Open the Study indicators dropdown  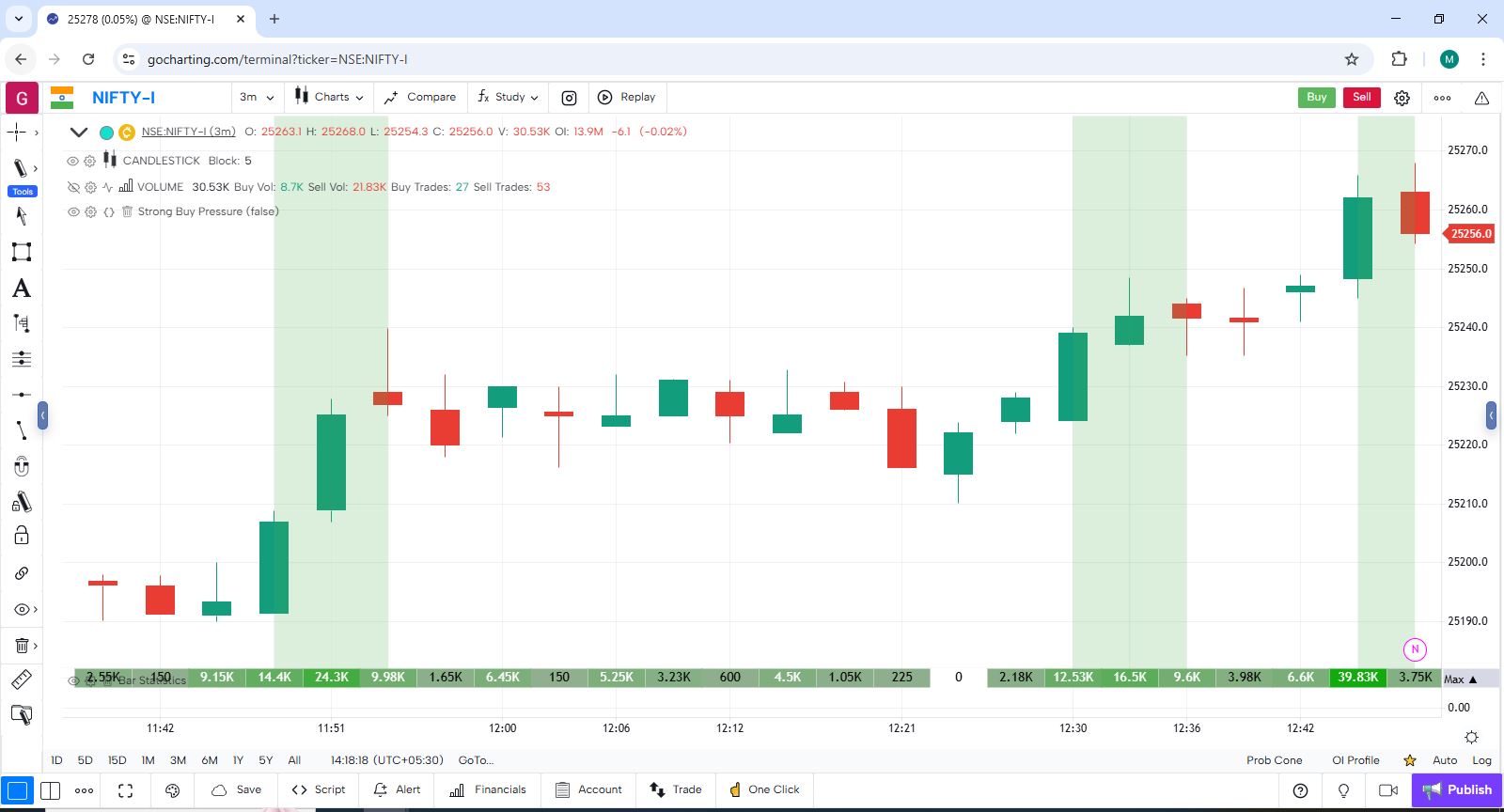[x=508, y=97]
